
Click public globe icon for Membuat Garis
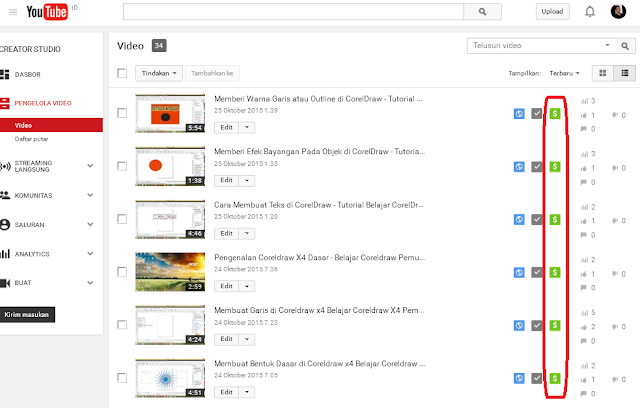pyautogui.click(x=519, y=325)
